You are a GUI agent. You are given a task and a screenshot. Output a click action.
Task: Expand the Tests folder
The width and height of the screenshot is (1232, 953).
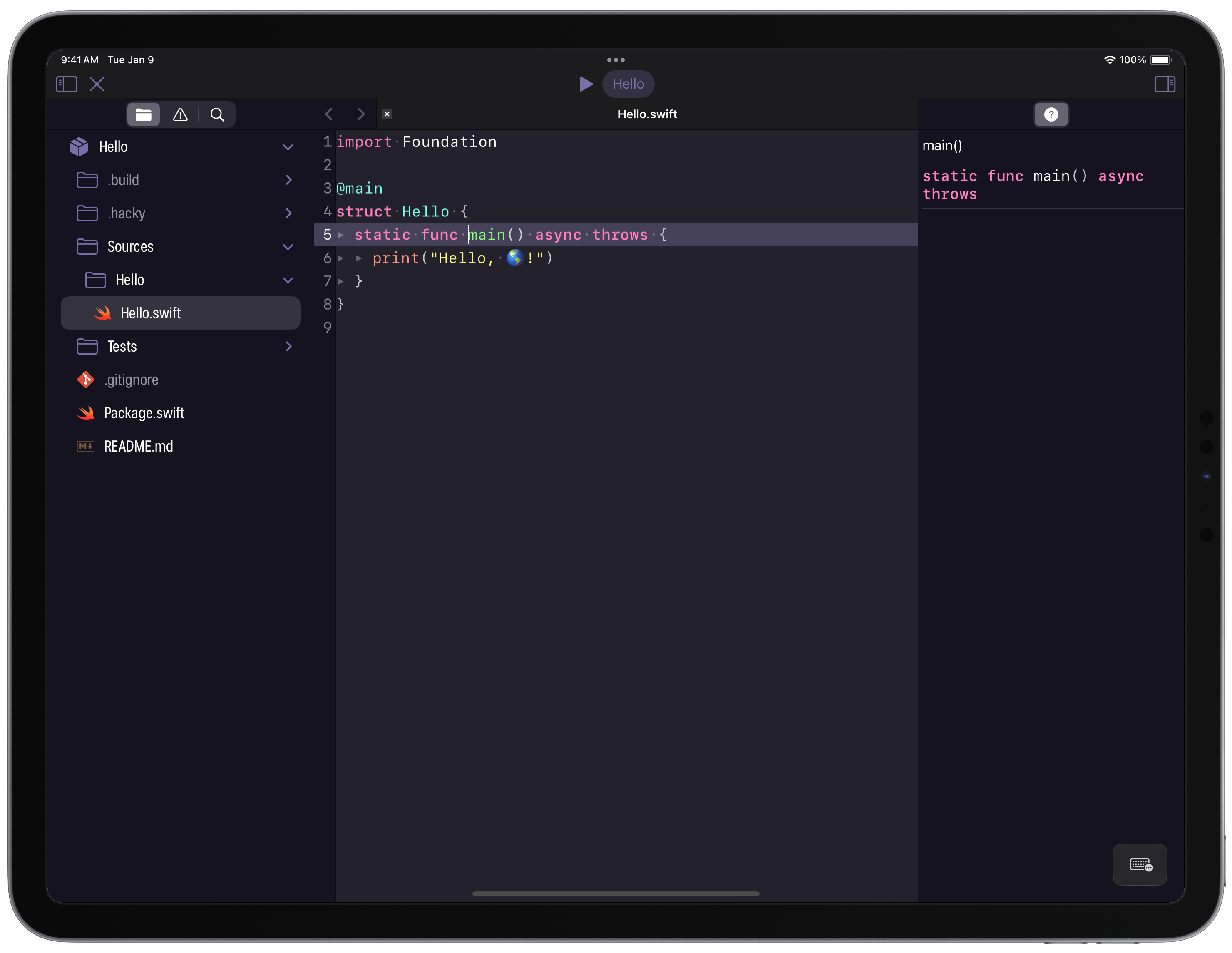(x=288, y=346)
